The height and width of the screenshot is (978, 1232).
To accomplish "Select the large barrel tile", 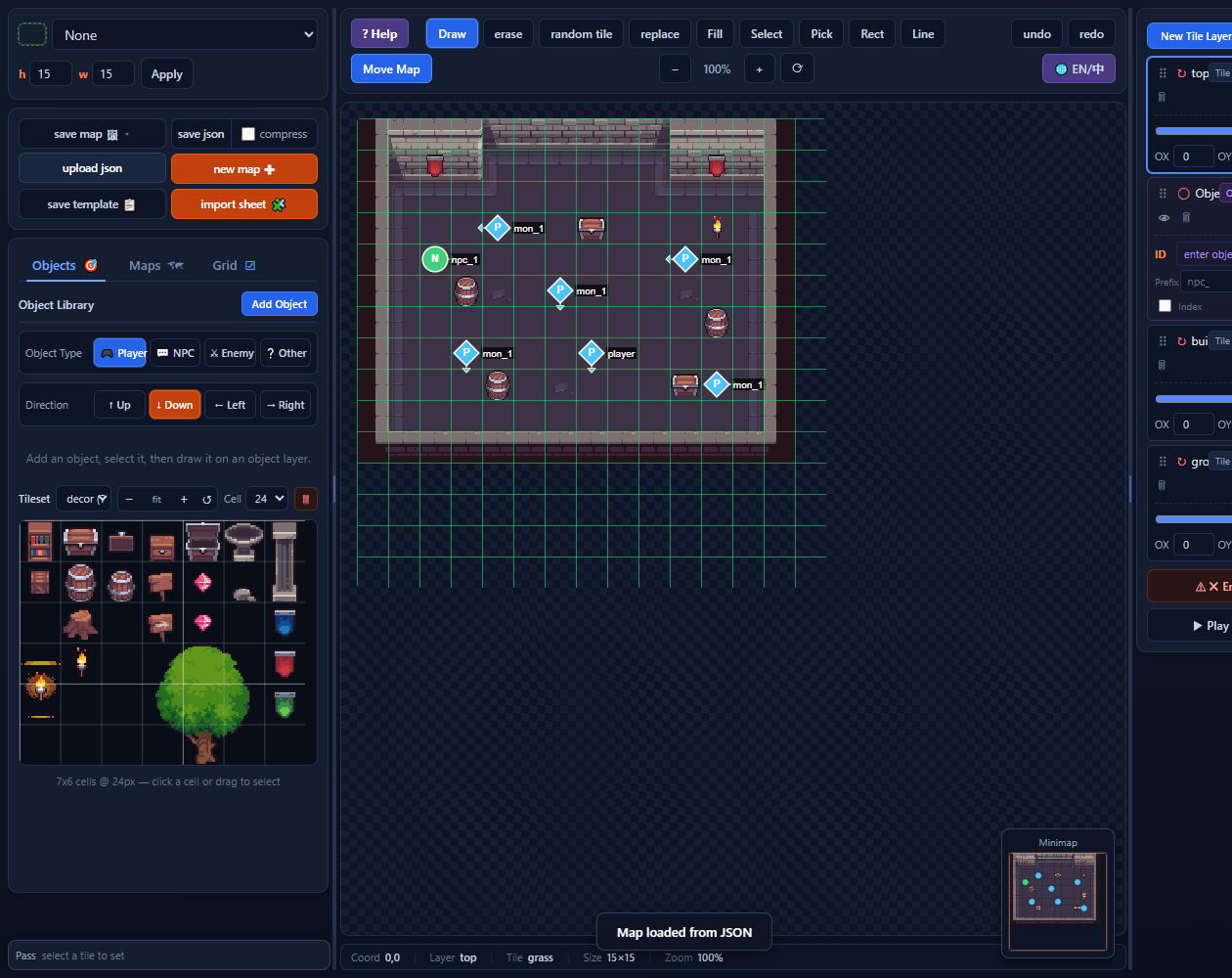I will 80,583.
